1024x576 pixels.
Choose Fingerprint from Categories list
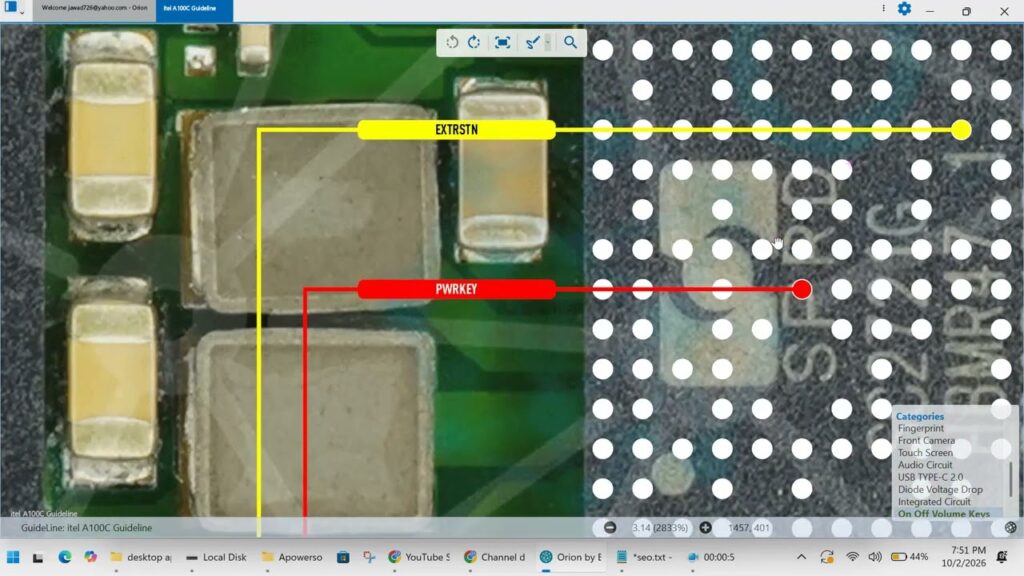pyautogui.click(x=920, y=428)
